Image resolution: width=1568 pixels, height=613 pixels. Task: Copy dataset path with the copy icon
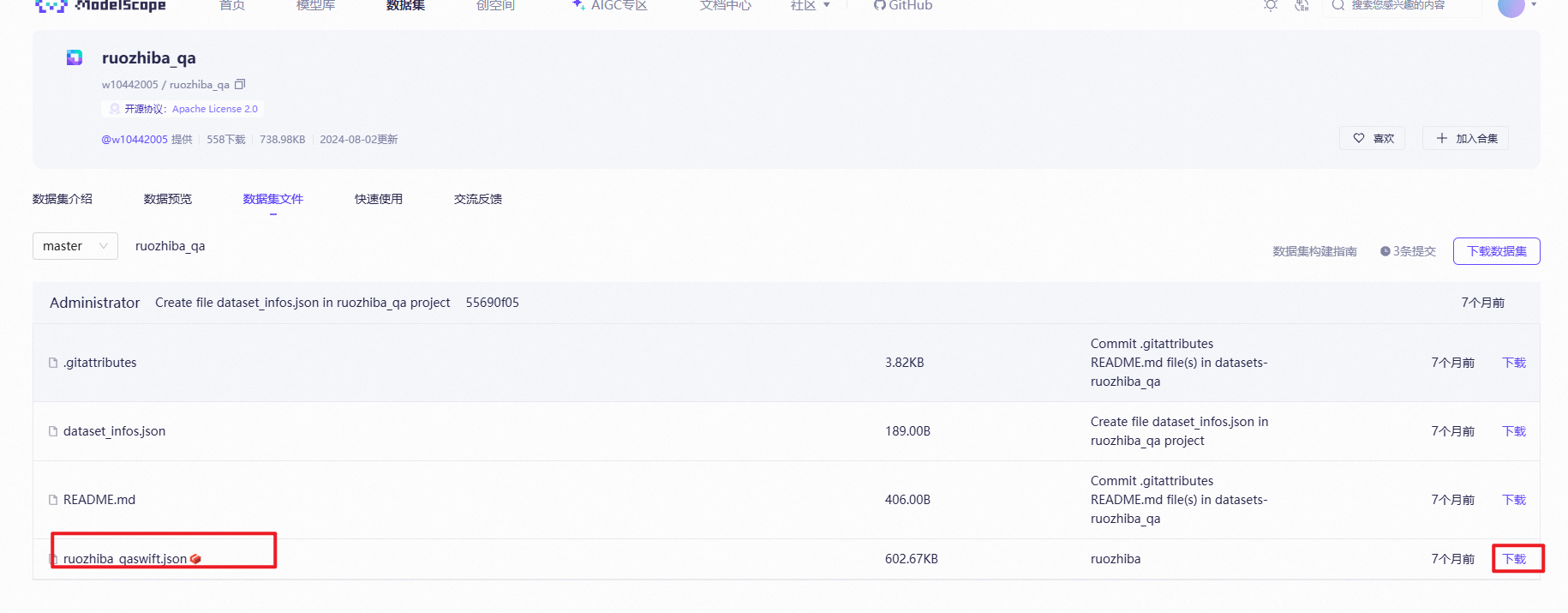coord(240,84)
